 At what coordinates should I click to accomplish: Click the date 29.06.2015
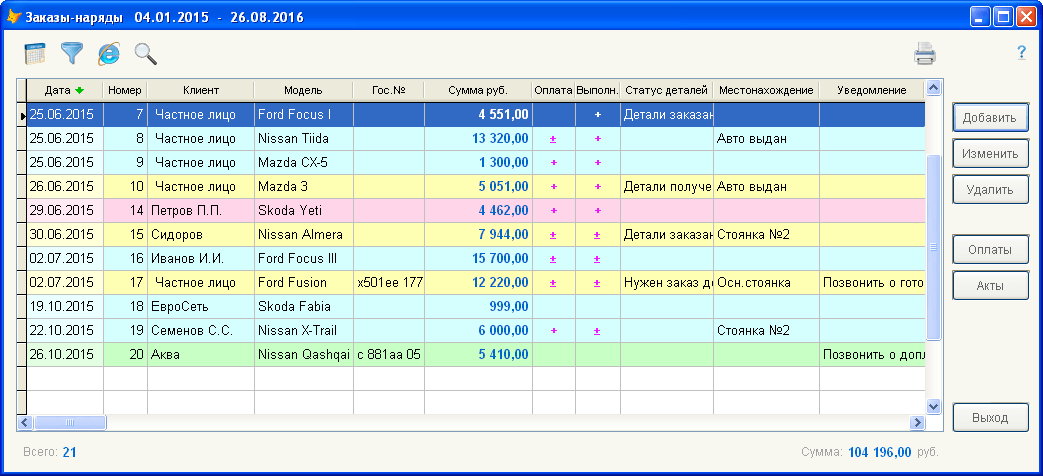pyautogui.click(x=65, y=211)
